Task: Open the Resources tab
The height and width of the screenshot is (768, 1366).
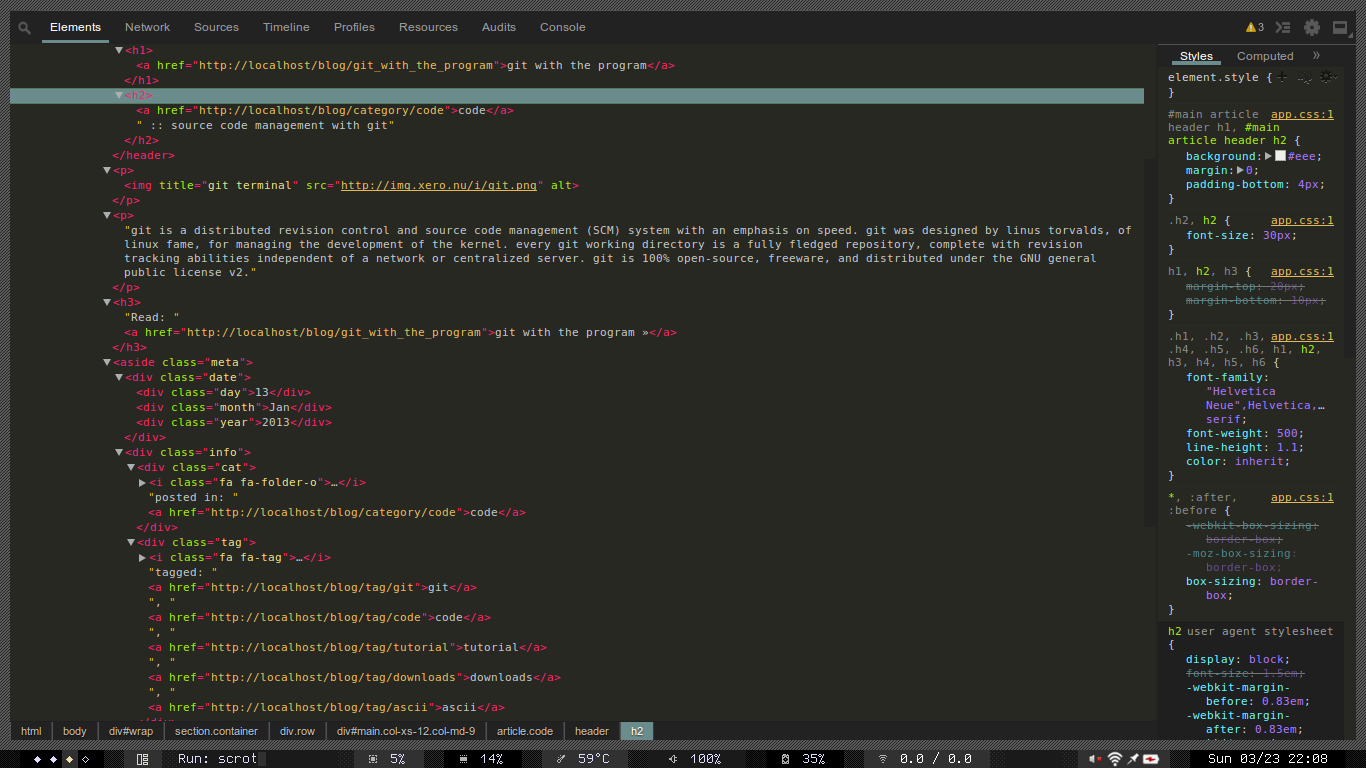Action: (x=428, y=27)
